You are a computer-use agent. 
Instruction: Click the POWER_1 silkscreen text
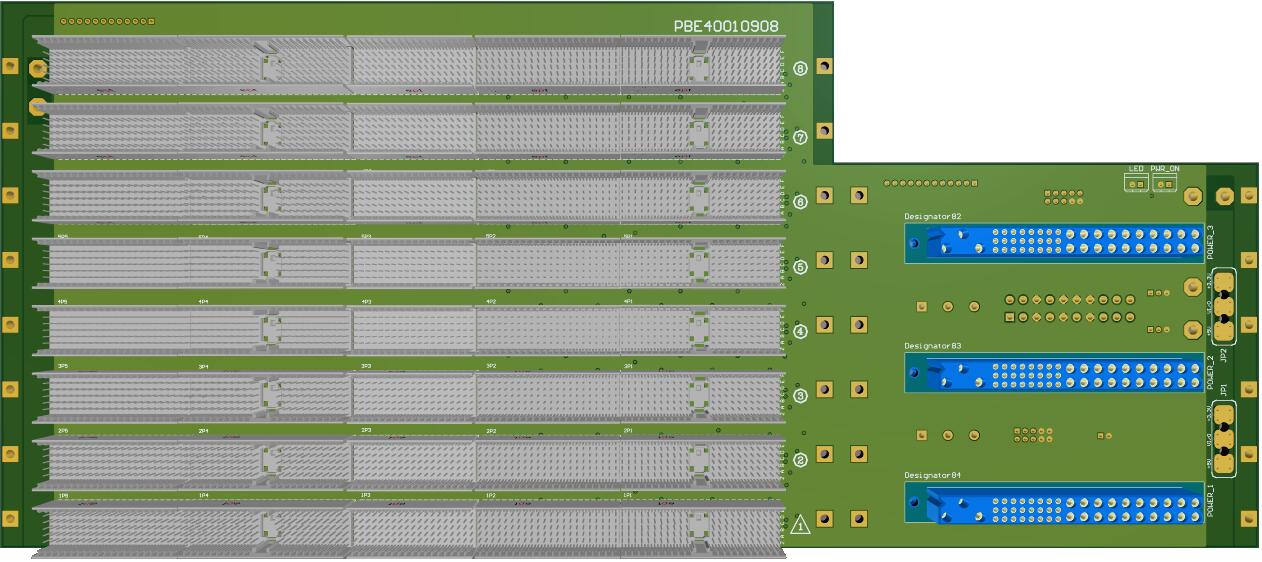(x=1210, y=501)
